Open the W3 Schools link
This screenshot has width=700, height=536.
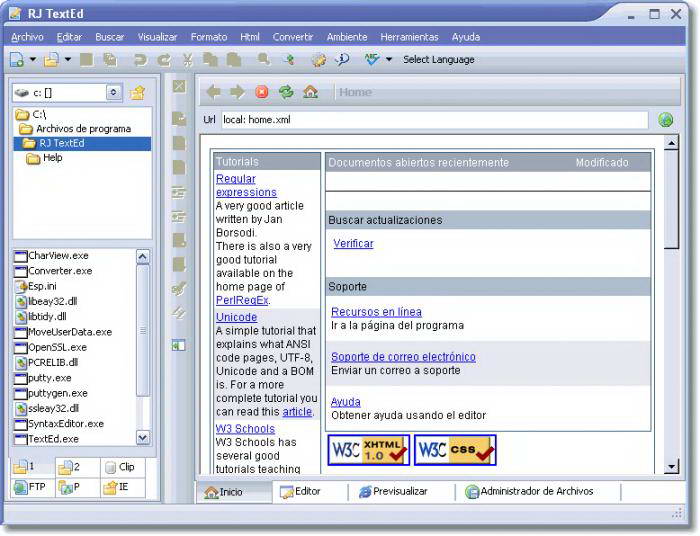[x=245, y=429]
